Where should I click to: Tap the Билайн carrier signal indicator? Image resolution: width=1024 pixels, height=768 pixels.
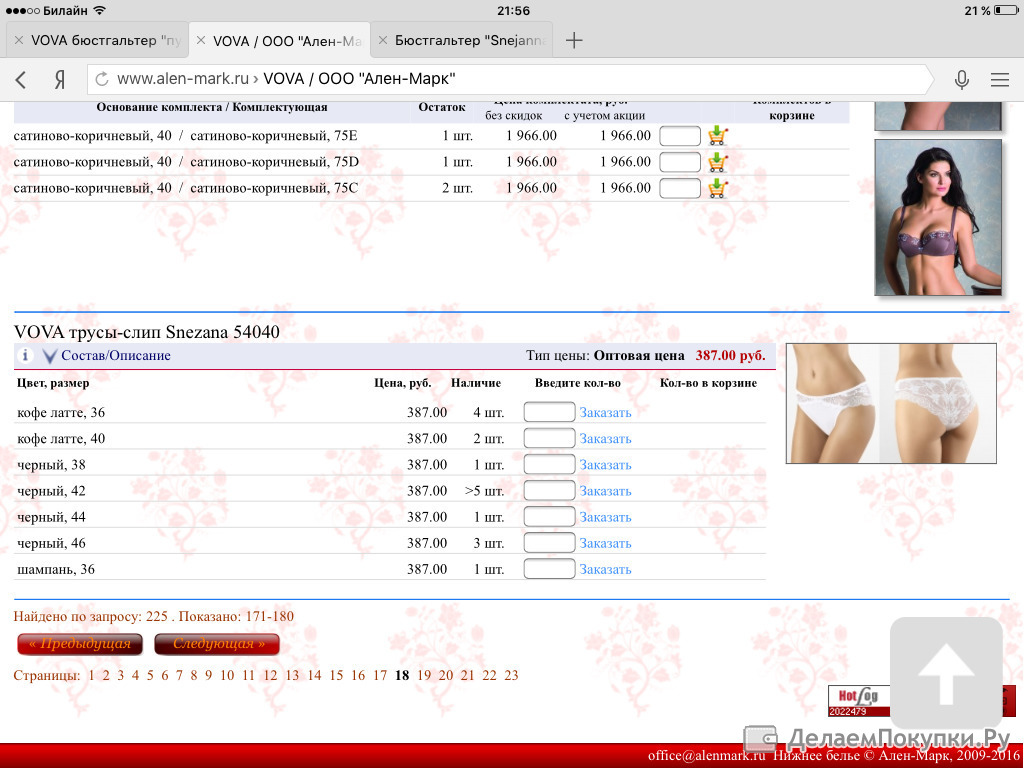55,10
